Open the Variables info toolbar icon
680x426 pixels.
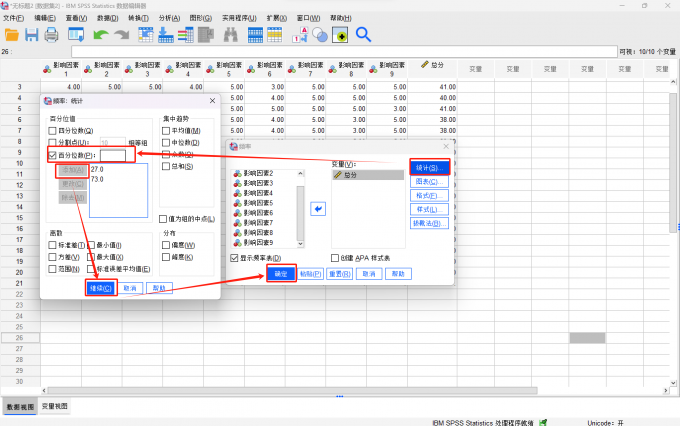point(186,35)
